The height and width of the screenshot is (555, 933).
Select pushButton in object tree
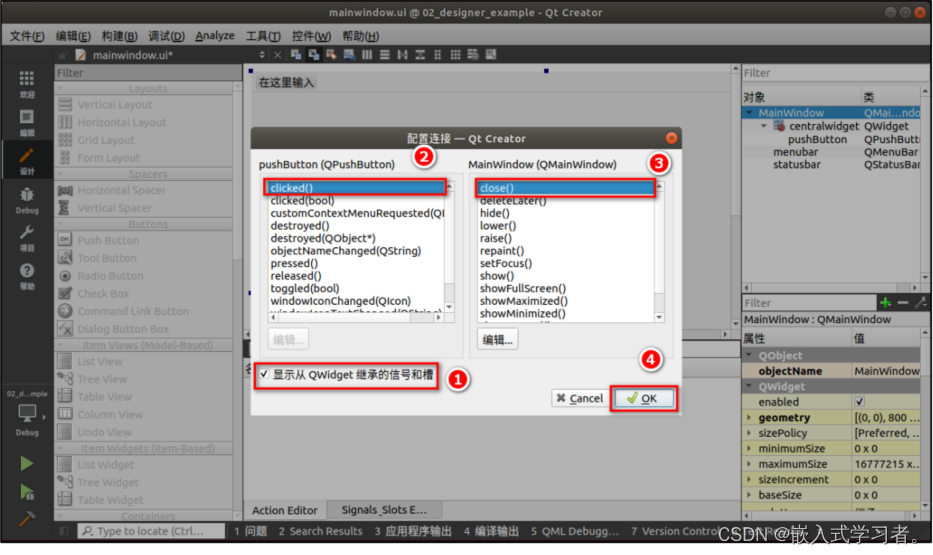click(x=817, y=139)
